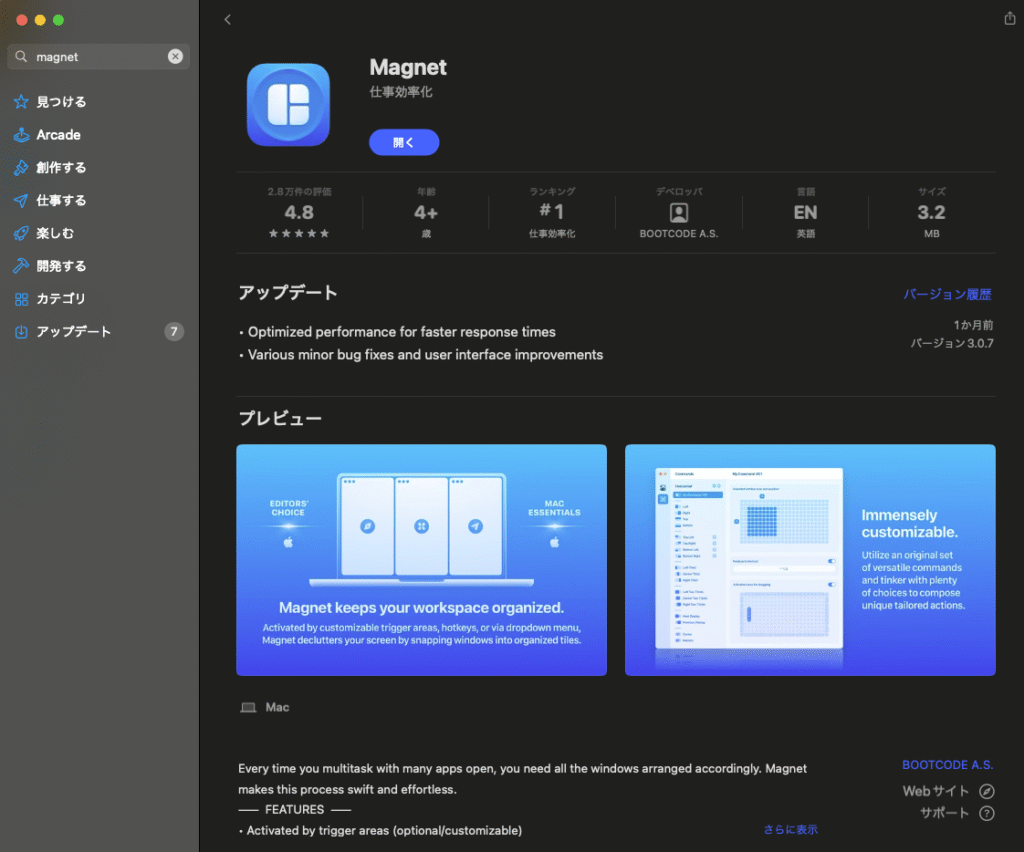
Task: Click the 仕事効率化 category under Magnet title
Action: pos(401,92)
